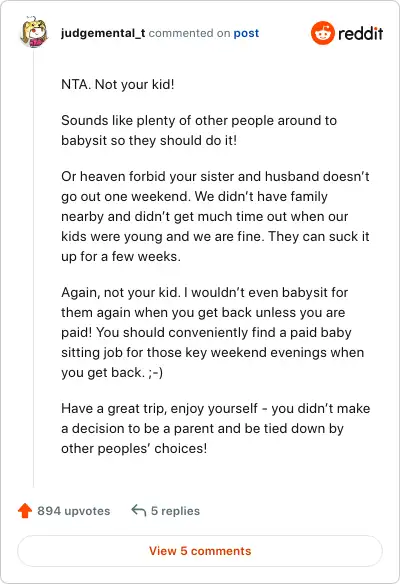Viewport: 400px width, 584px height.
Task: Click the "other peoples' choices!" closing line
Action: [134, 448]
